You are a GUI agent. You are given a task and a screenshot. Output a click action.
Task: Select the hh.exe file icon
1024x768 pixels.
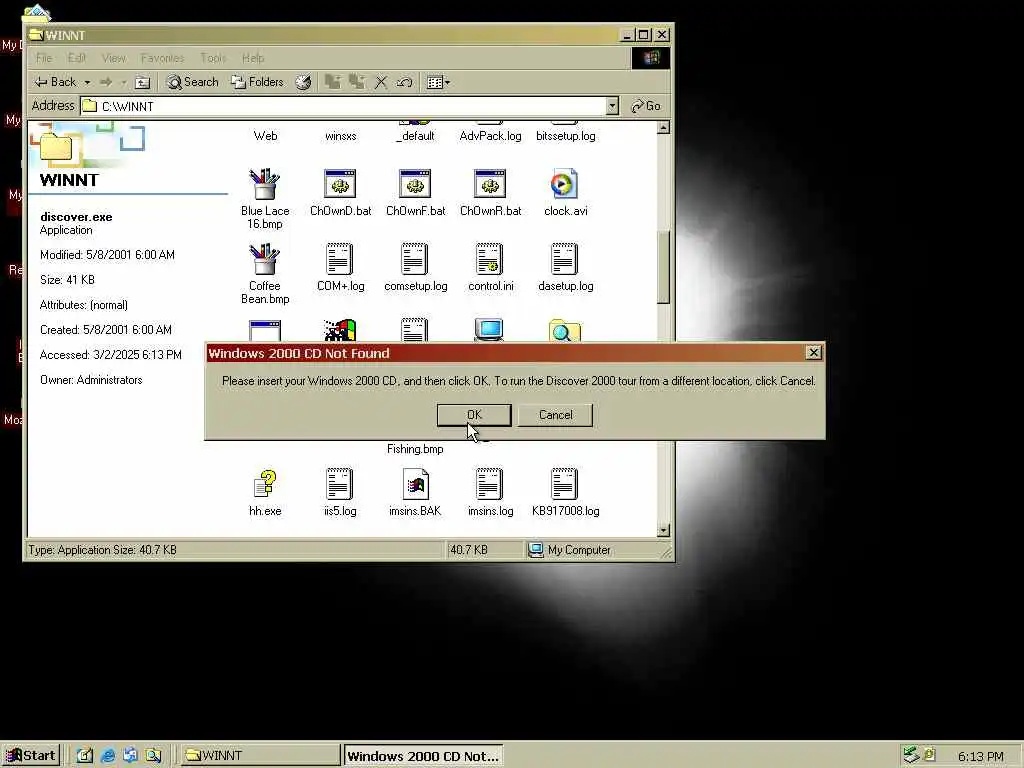tap(265, 485)
